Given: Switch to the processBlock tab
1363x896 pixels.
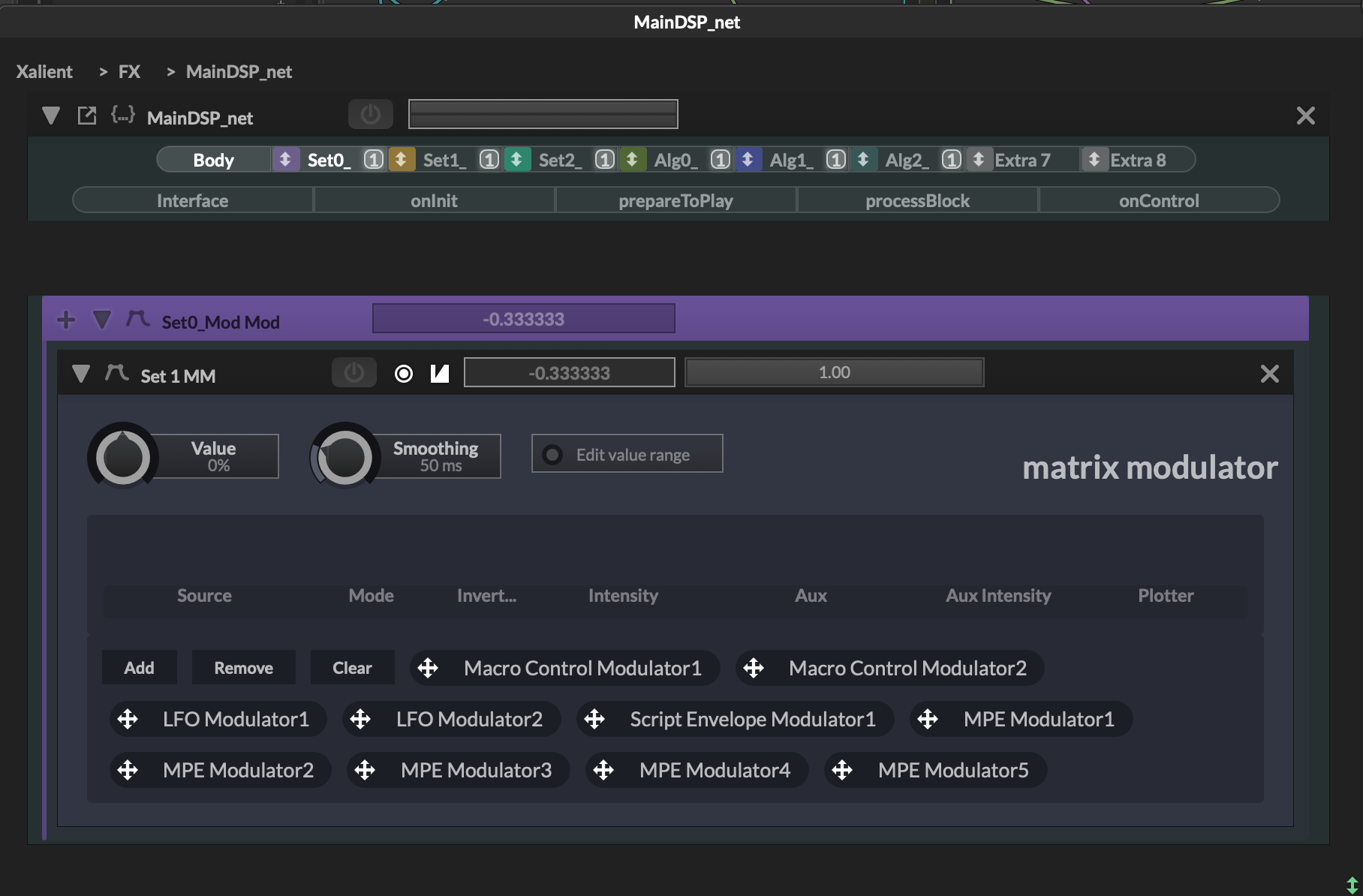Looking at the screenshot, I should 917,200.
